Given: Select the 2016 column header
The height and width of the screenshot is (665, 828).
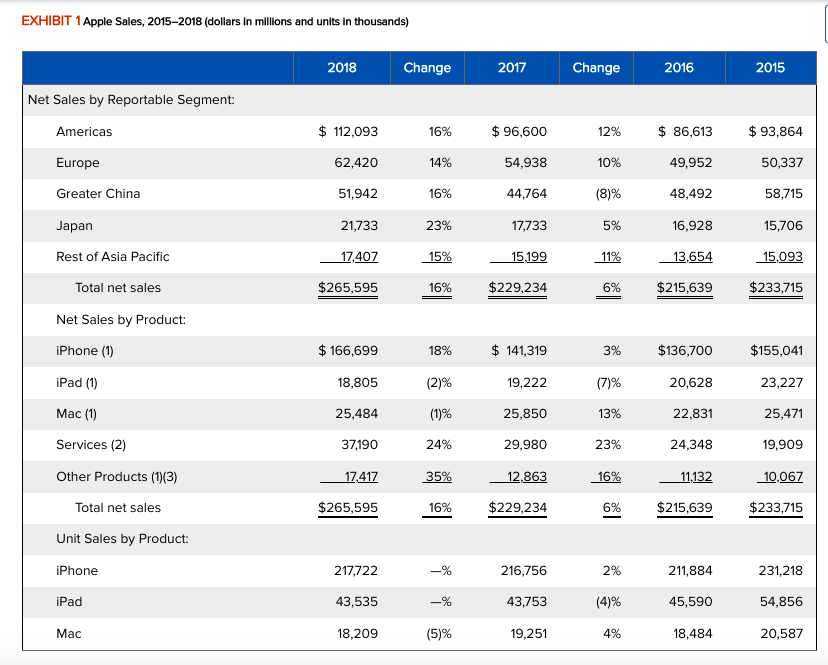Looking at the screenshot, I should [x=679, y=68].
